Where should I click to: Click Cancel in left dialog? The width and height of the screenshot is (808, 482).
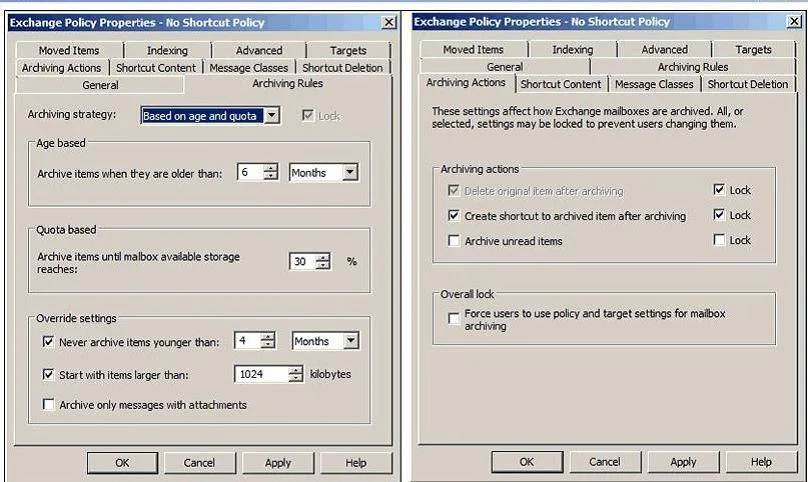click(x=199, y=462)
